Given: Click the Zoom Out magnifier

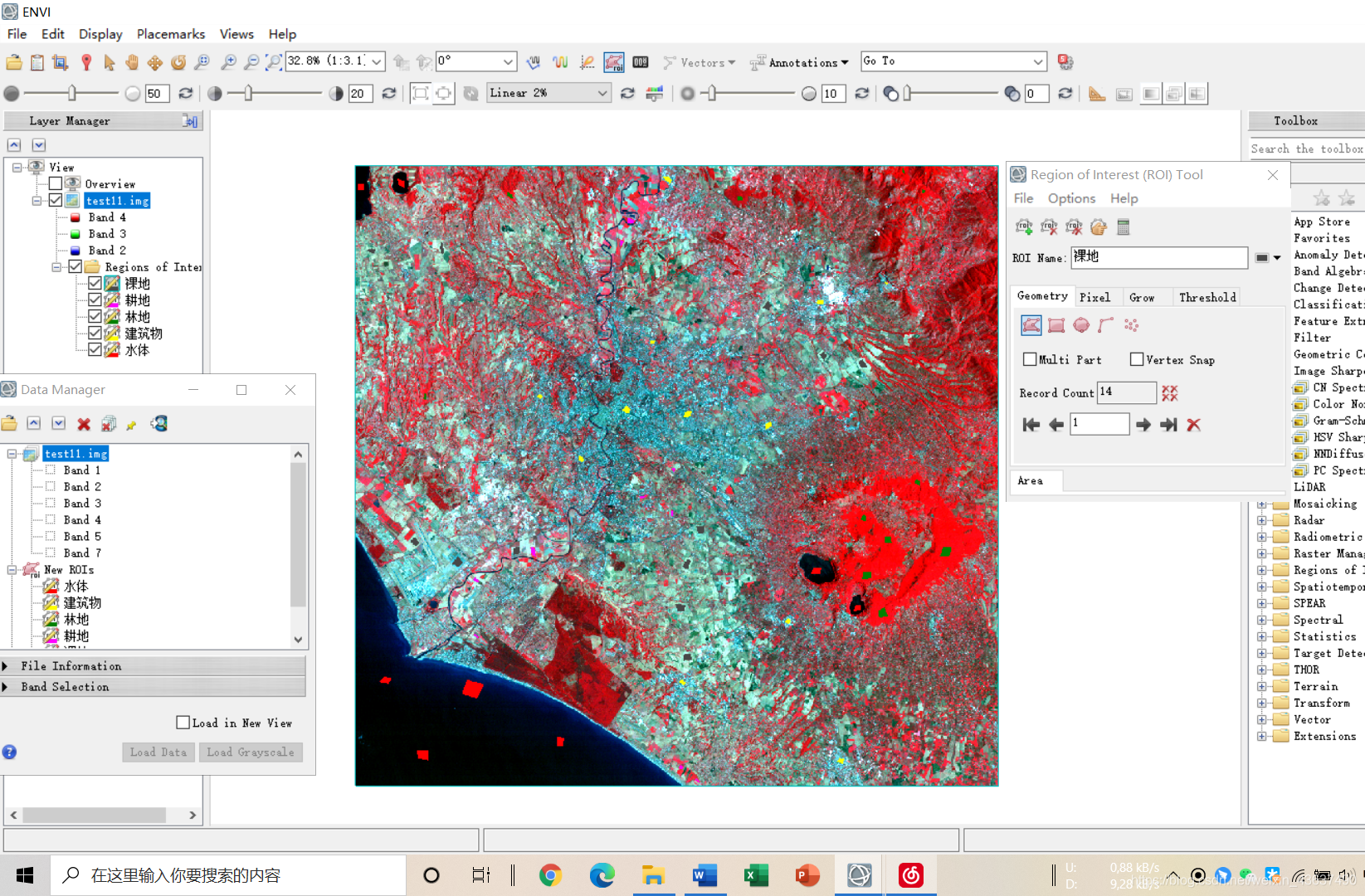Looking at the screenshot, I should [251, 62].
